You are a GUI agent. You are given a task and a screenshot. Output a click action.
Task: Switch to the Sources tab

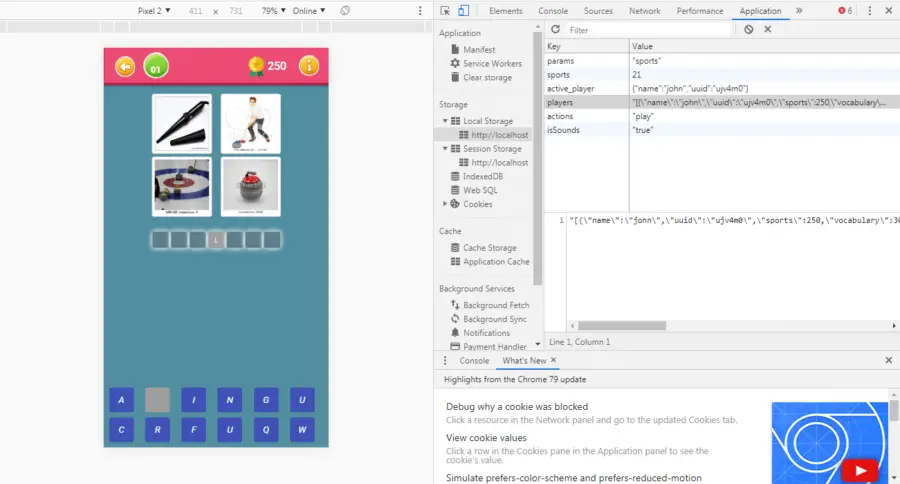point(598,10)
